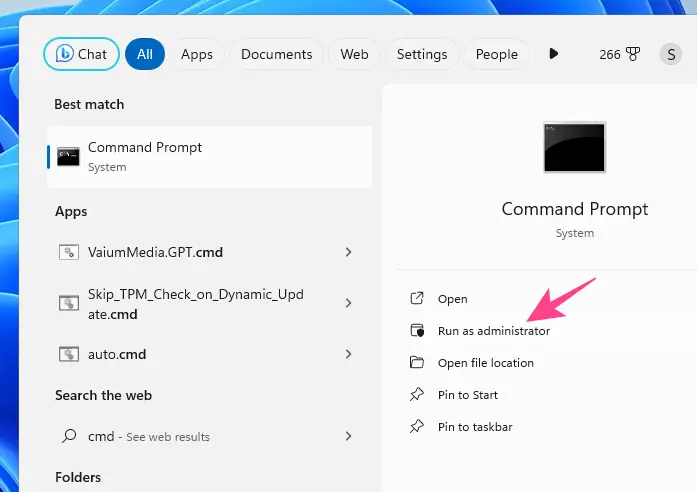697x492 pixels.
Task: Switch to People filter tab
Action: [x=497, y=54]
